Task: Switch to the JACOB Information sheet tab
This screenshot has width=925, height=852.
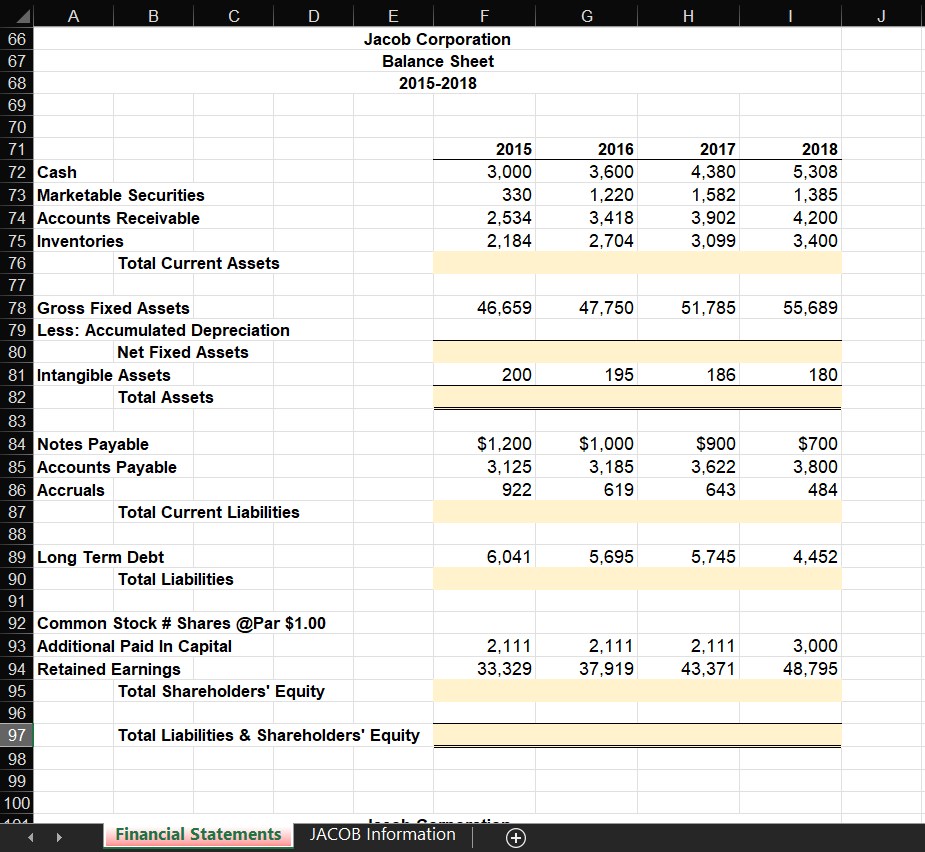Action: (x=382, y=835)
